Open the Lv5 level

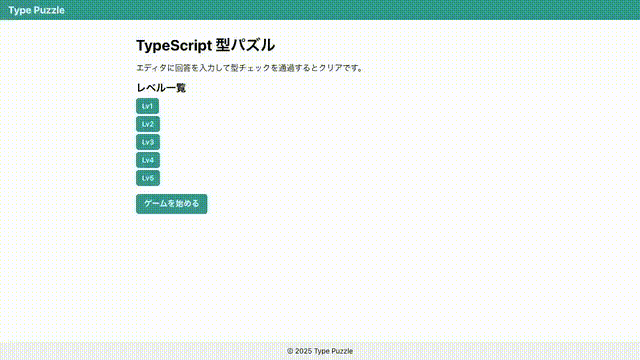[148, 178]
